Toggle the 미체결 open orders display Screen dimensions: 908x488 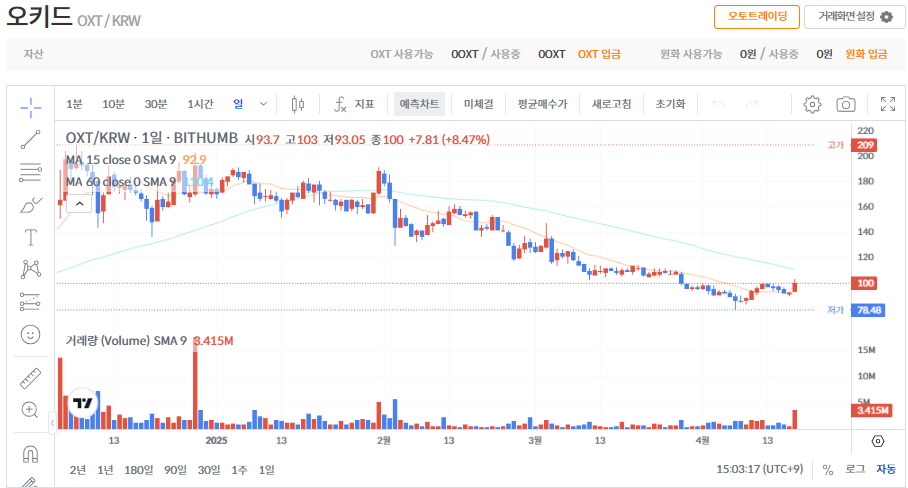point(478,104)
